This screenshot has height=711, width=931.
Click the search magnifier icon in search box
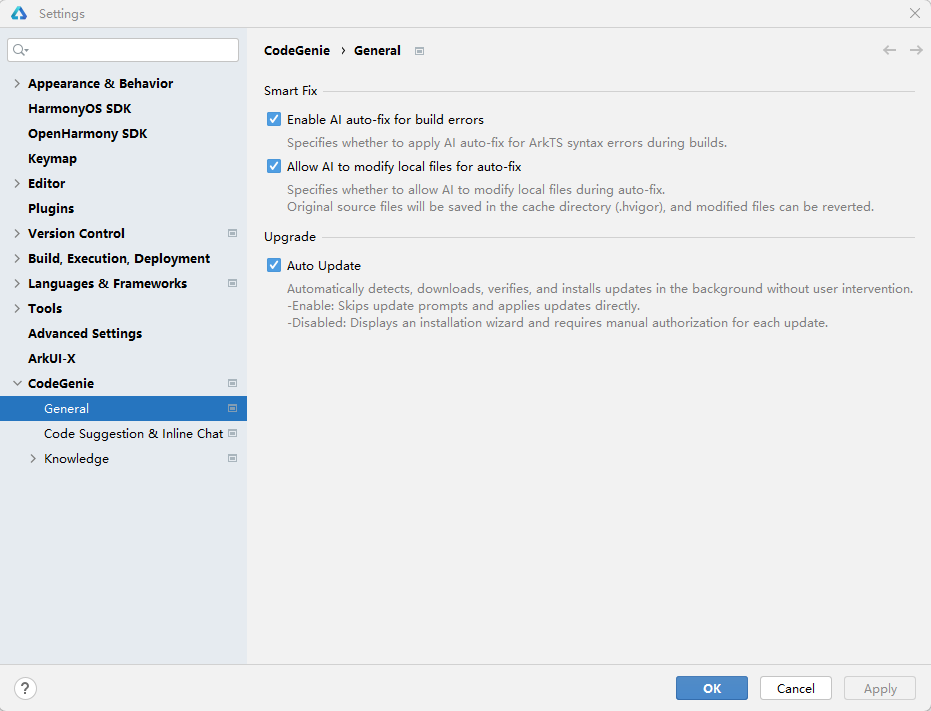20,50
